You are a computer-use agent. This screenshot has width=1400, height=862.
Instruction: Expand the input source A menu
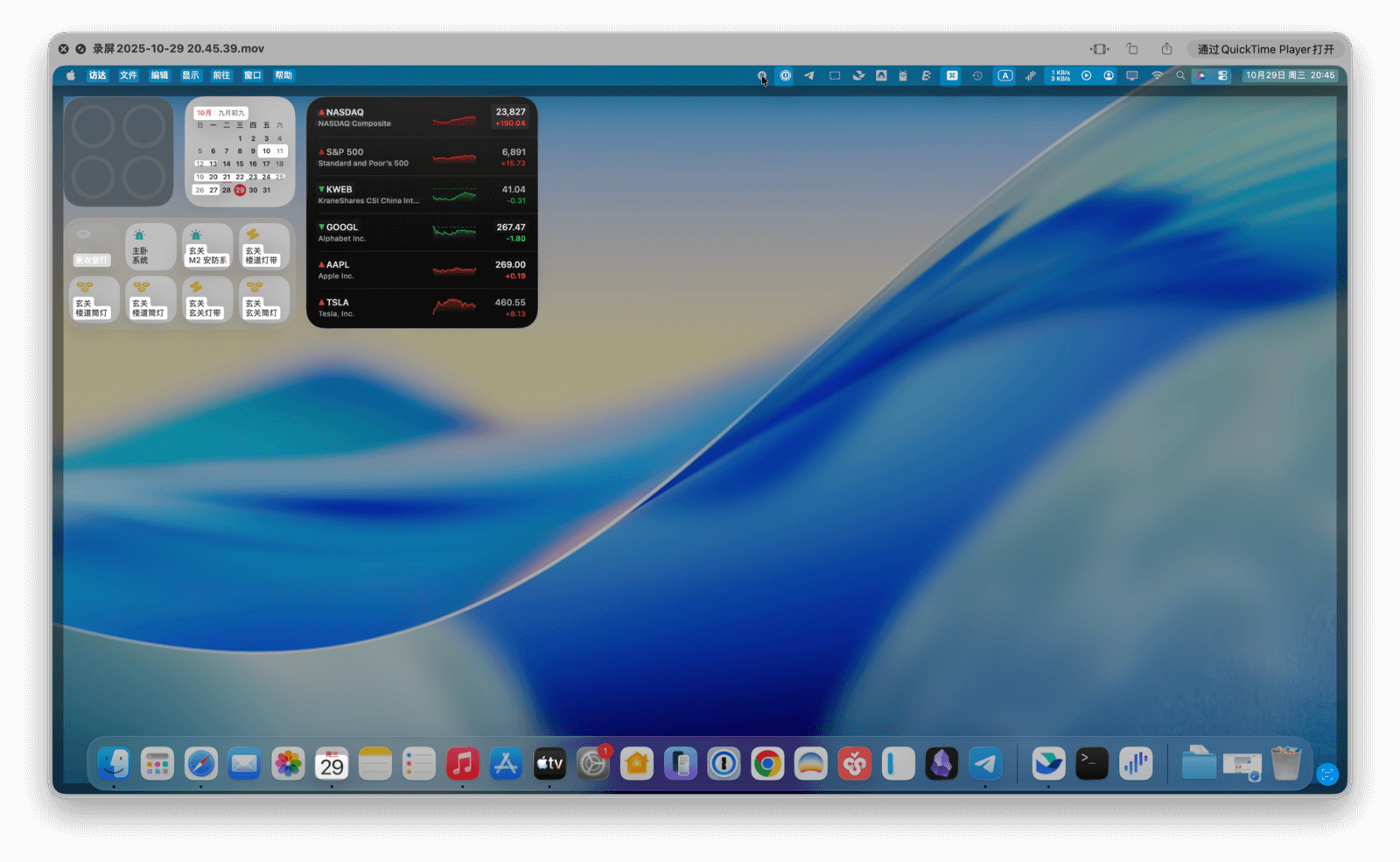point(1005,75)
